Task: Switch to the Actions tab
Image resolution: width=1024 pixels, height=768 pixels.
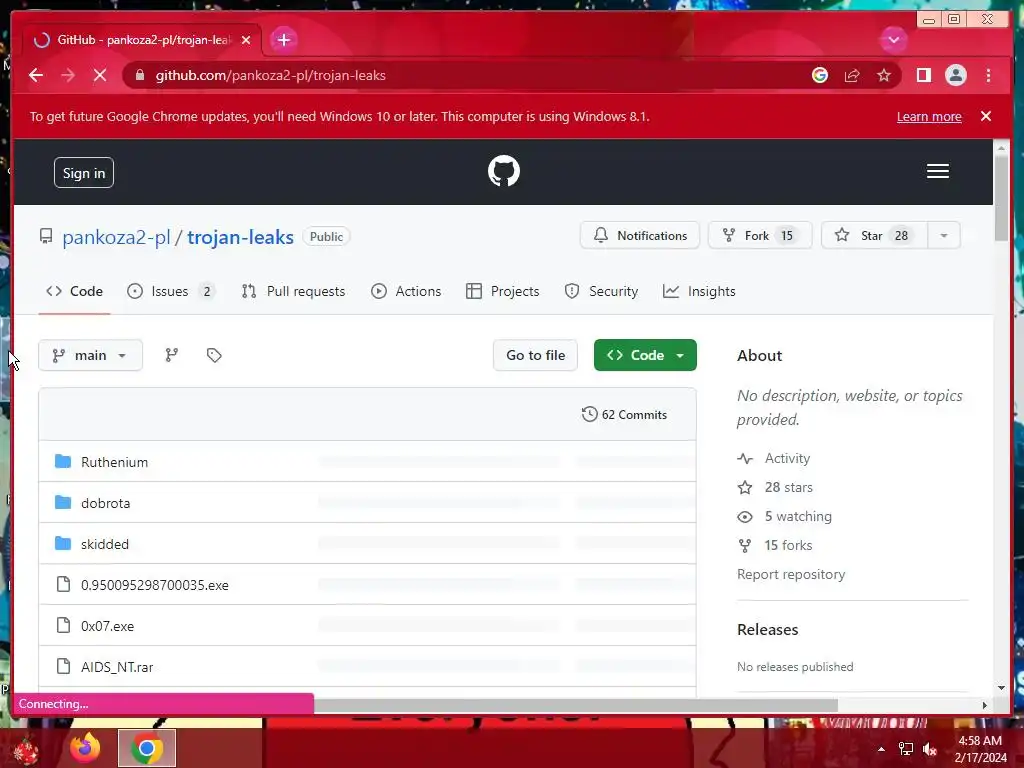Action: point(406,291)
